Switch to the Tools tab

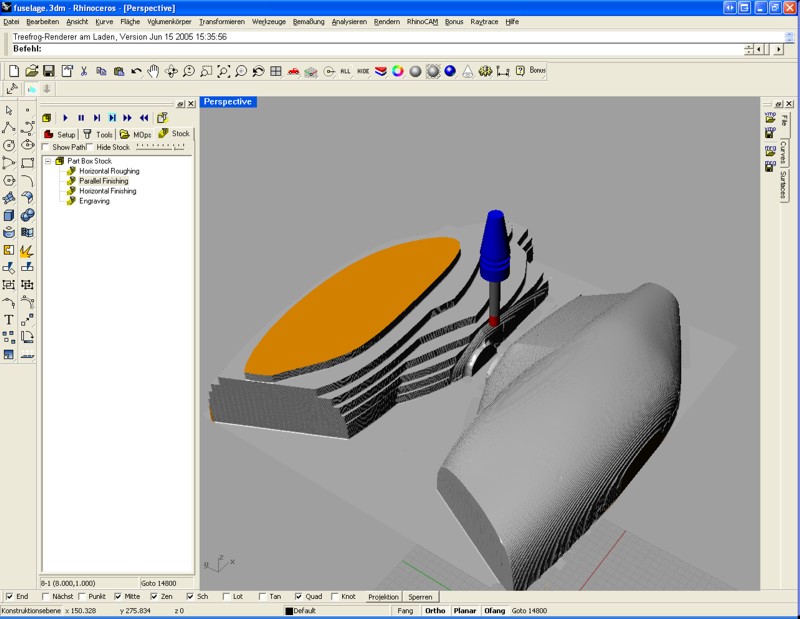click(x=98, y=134)
